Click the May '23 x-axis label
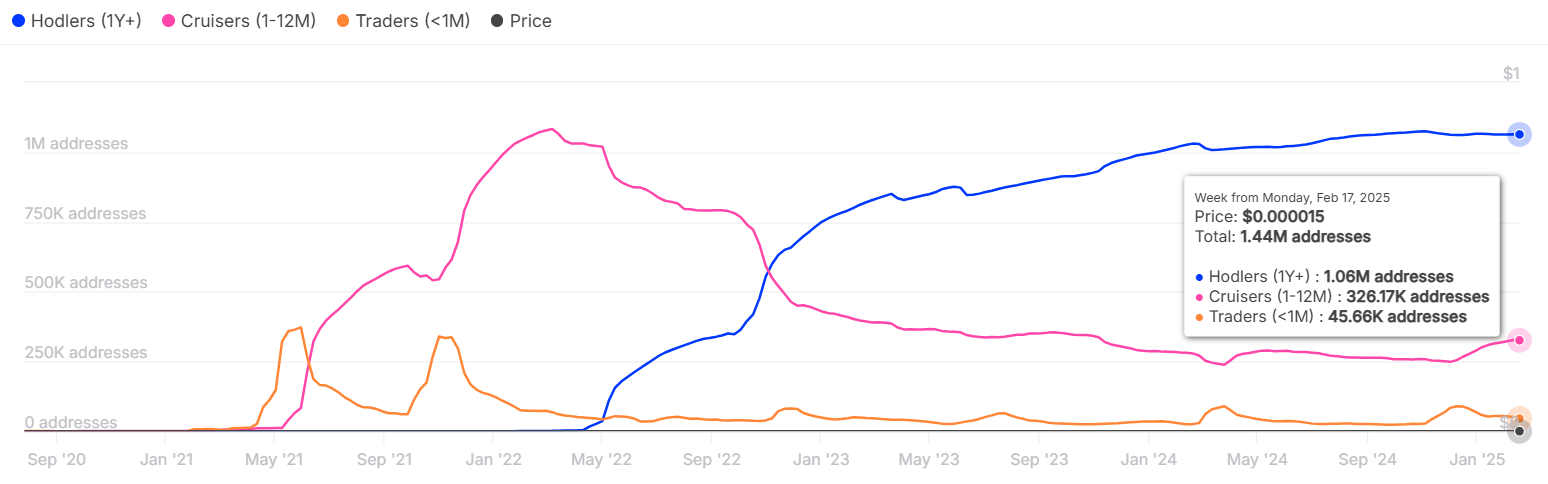This screenshot has height=484, width=1548. 930,460
